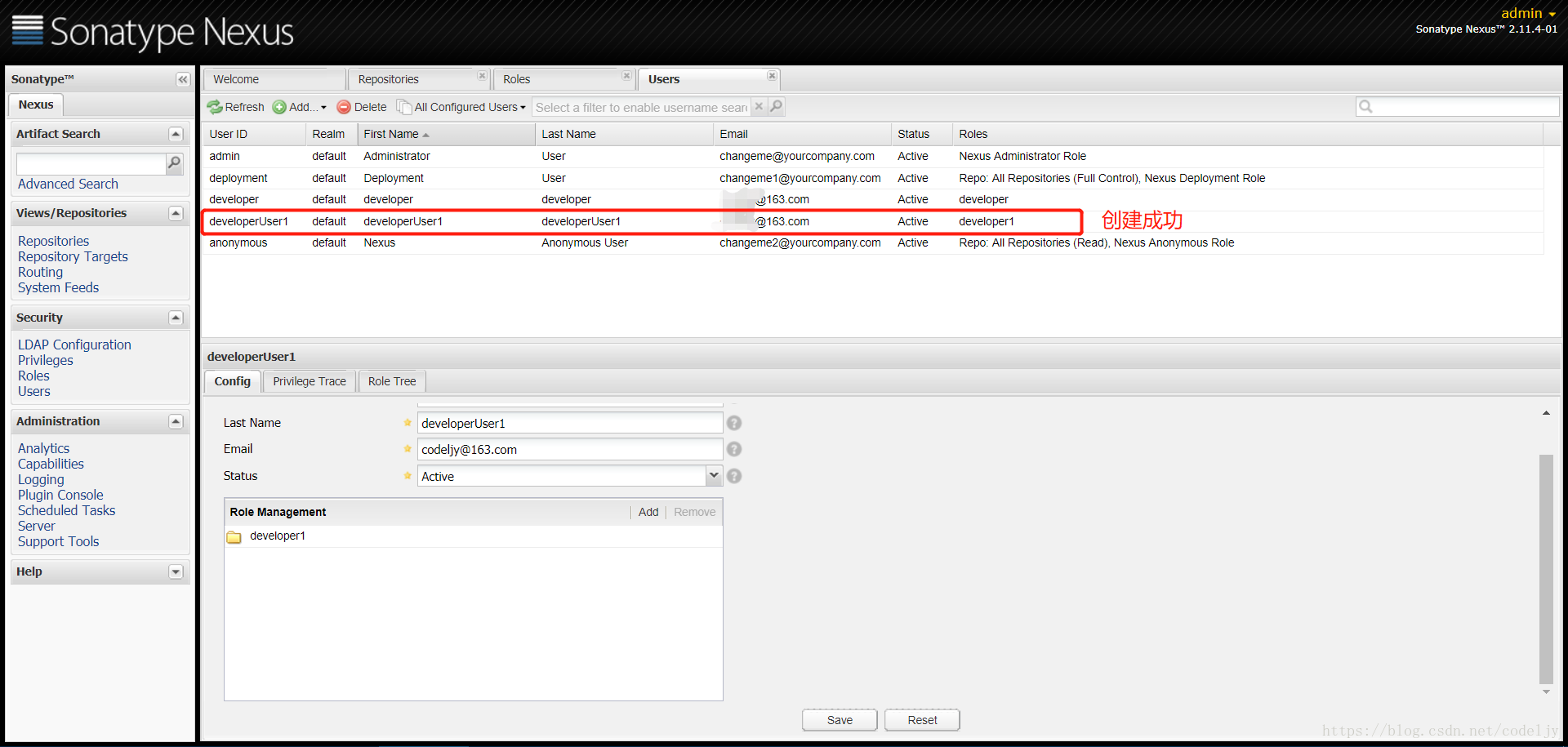This screenshot has height=747, width=1568.
Task: Open All Configured Users dropdown
Action: click(461, 107)
